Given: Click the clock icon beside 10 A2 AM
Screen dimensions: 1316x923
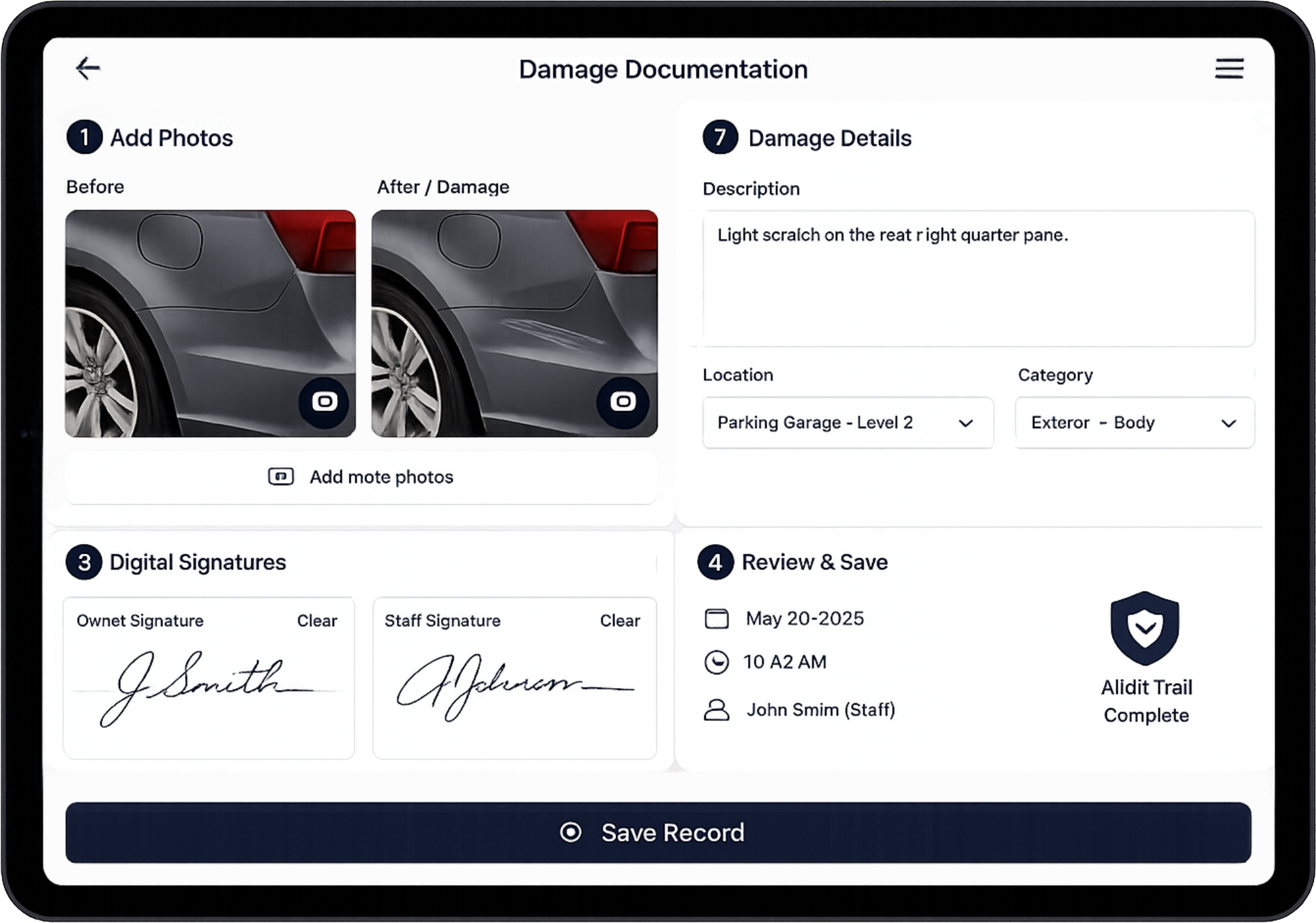Looking at the screenshot, I should 717,662.
